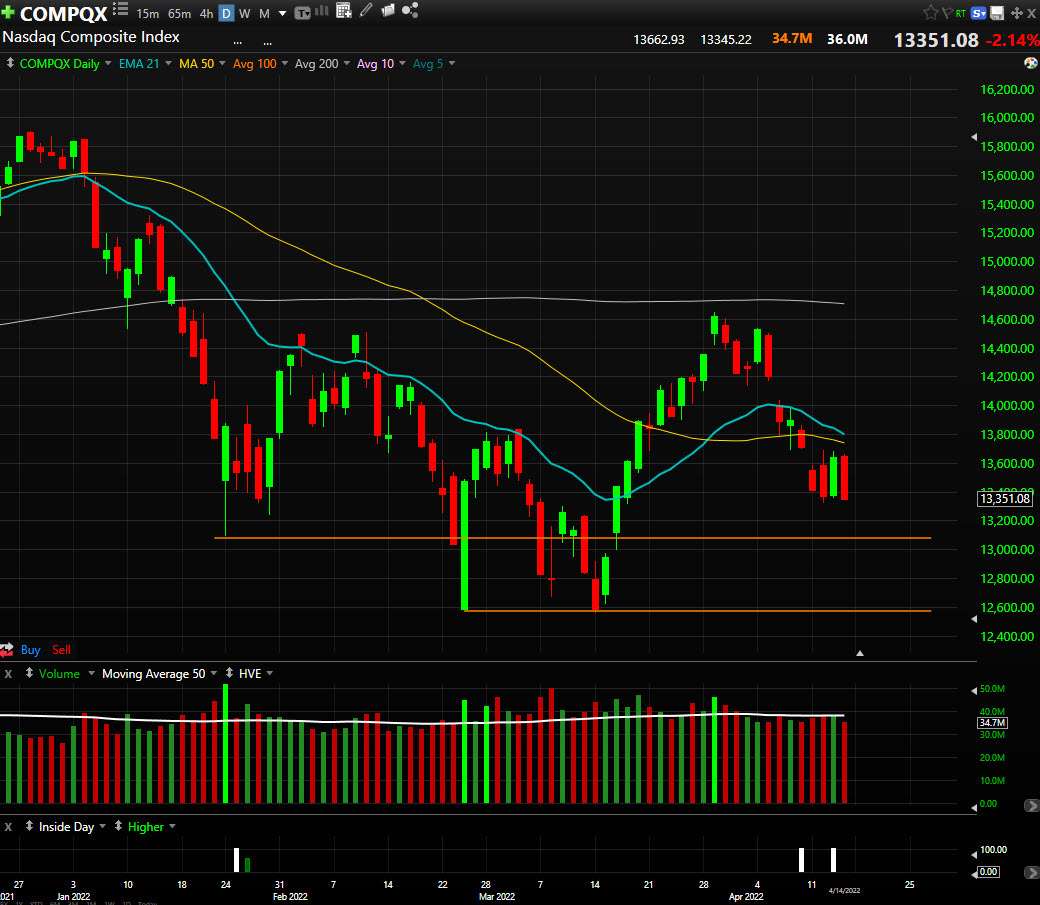Click the 4/14/2022 date label on the time axis
Viewport: 1040px width, 905px height.
pos(844,890)
